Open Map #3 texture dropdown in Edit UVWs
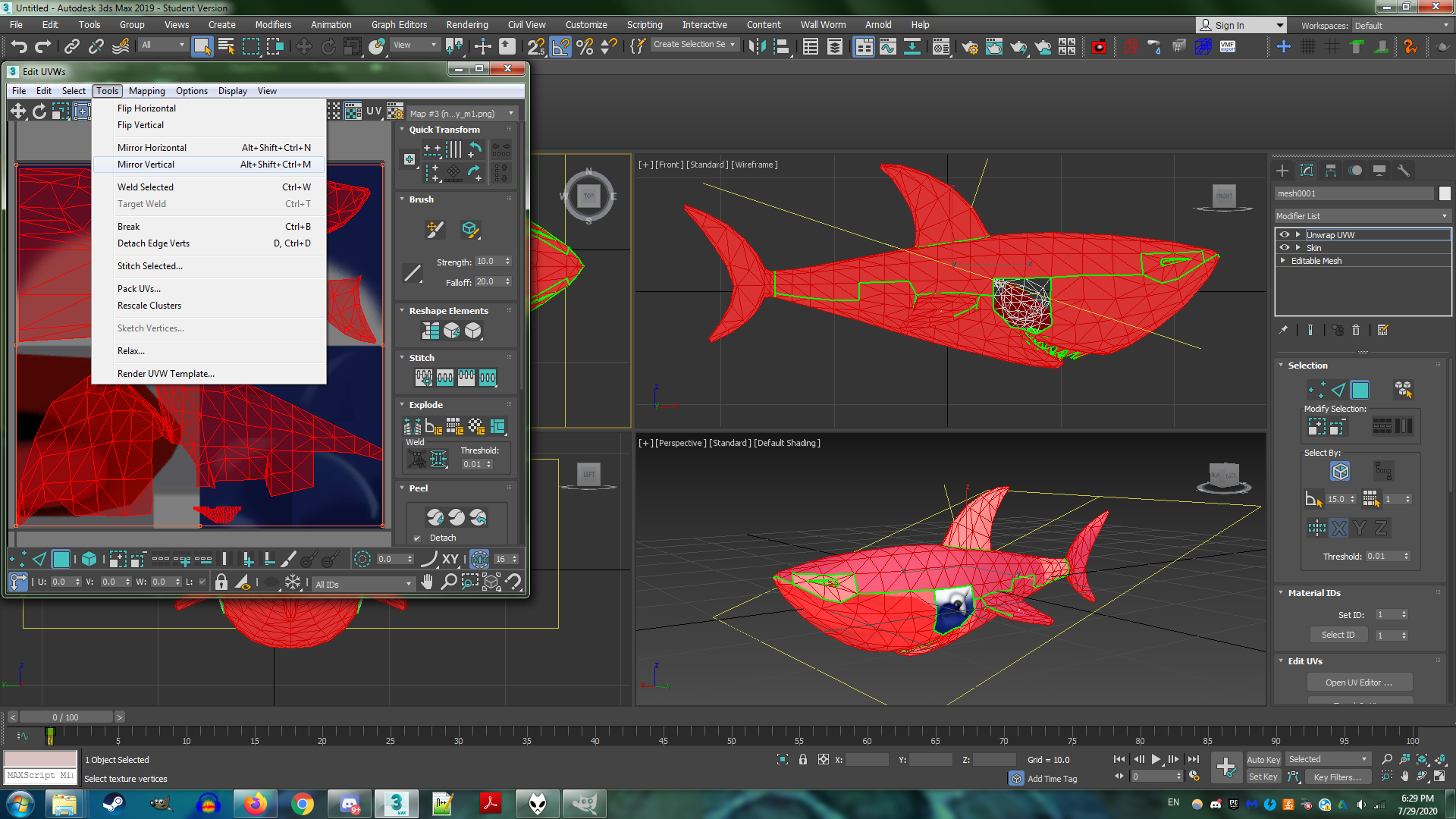Screen dimensions: 1456x819 click(x=462, y=114)
